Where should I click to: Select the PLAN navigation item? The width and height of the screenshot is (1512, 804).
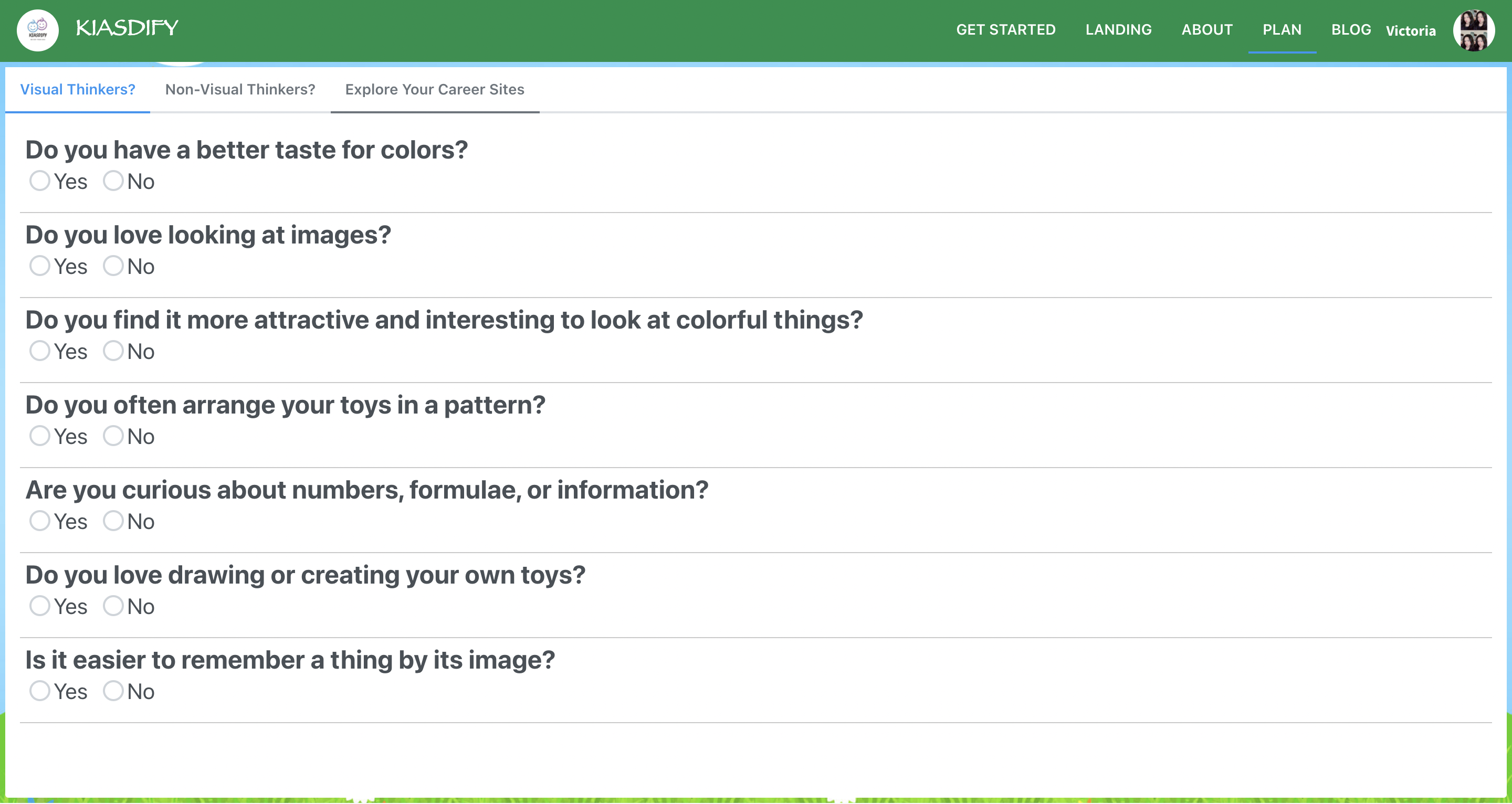(1282, 29)
